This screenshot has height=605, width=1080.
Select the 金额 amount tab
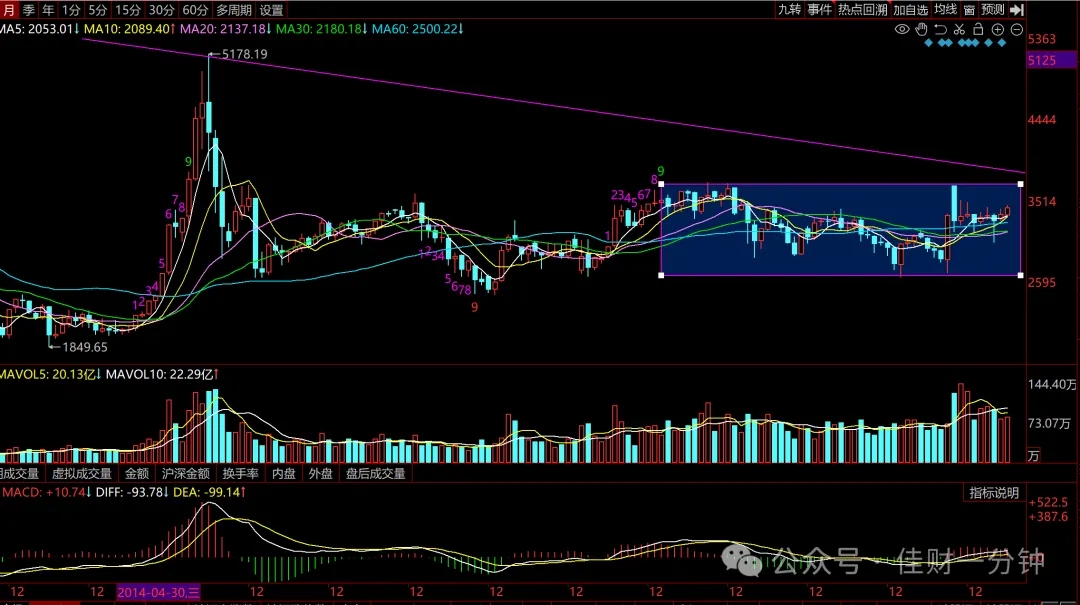coord(136,473)
